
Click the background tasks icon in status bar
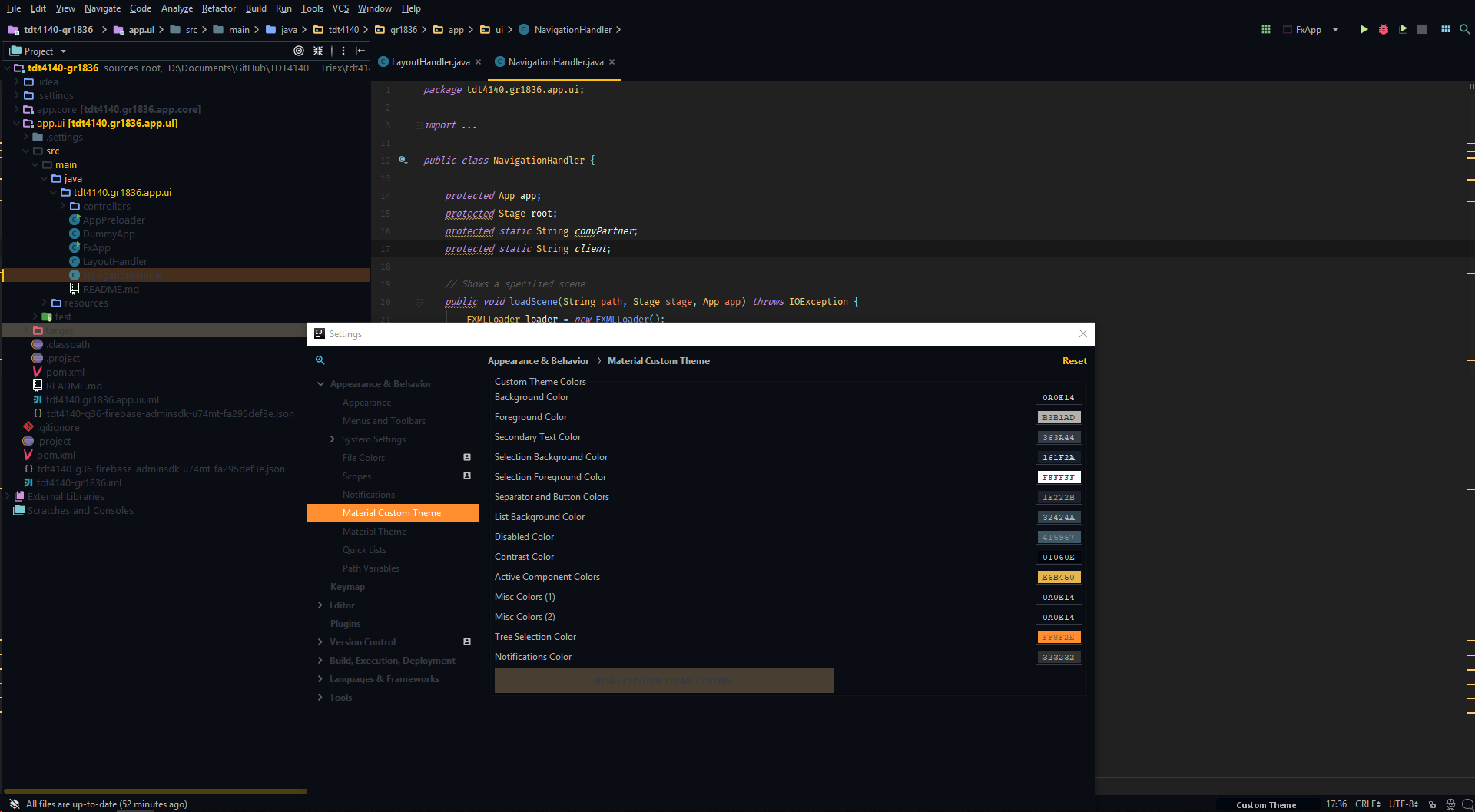[x=15, y=804]
